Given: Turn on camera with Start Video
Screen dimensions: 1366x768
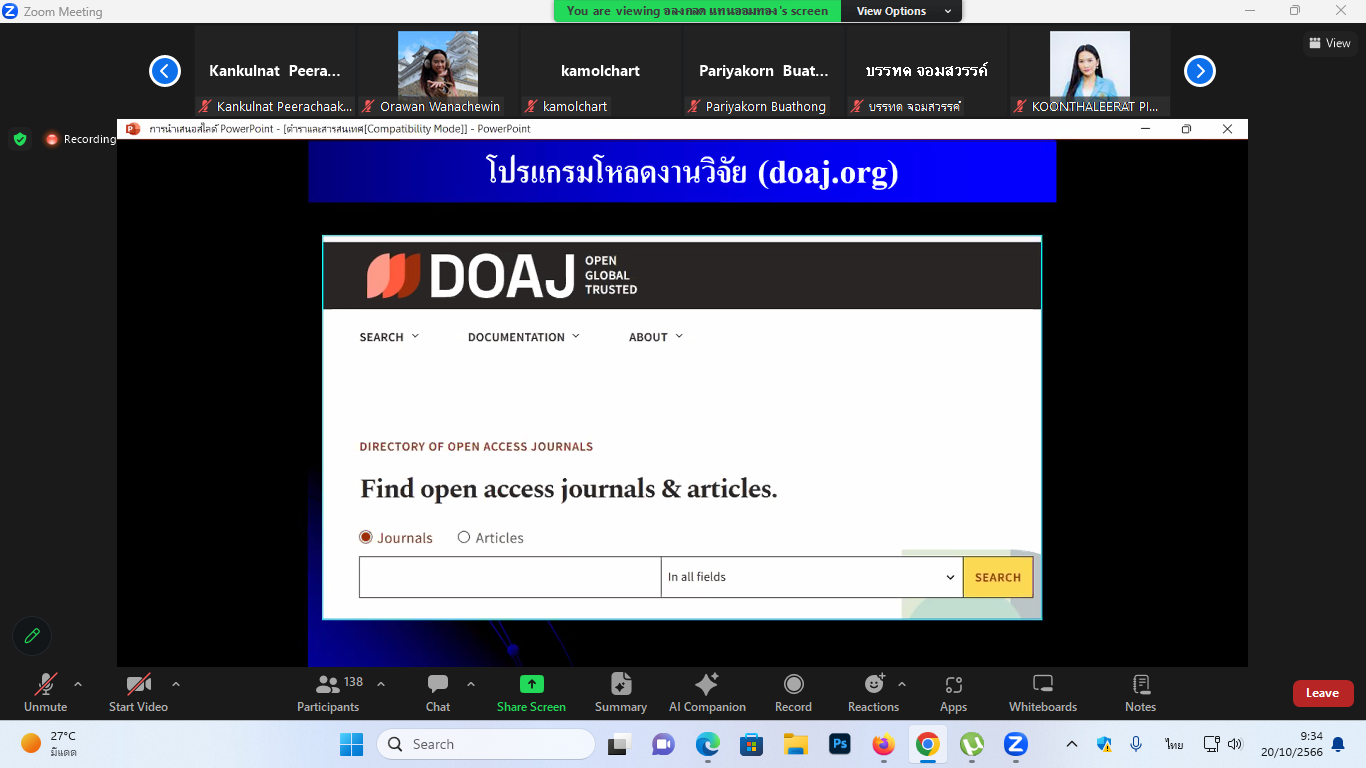Looking at the screenshot, I should [138, 685].
